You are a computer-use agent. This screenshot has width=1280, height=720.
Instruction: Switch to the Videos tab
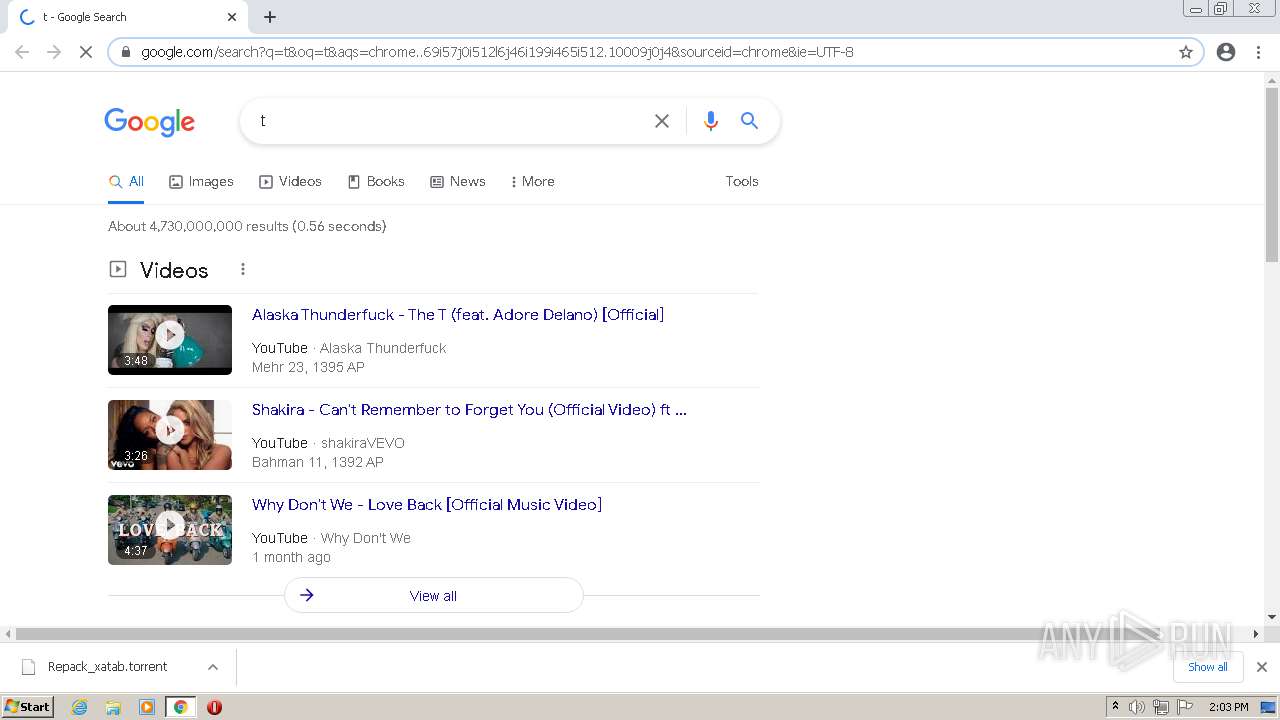[290, 182]
